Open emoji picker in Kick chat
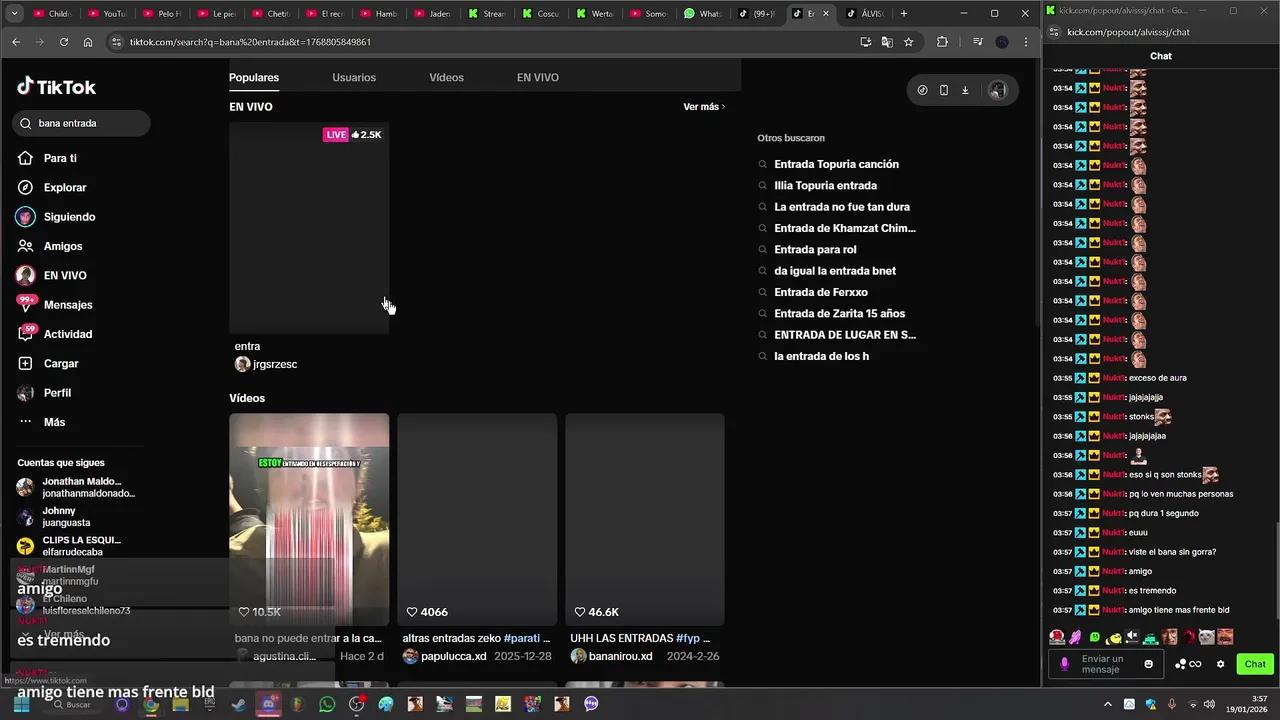The height and width of the screenshot is (720, 1280). pos(1148,664)
